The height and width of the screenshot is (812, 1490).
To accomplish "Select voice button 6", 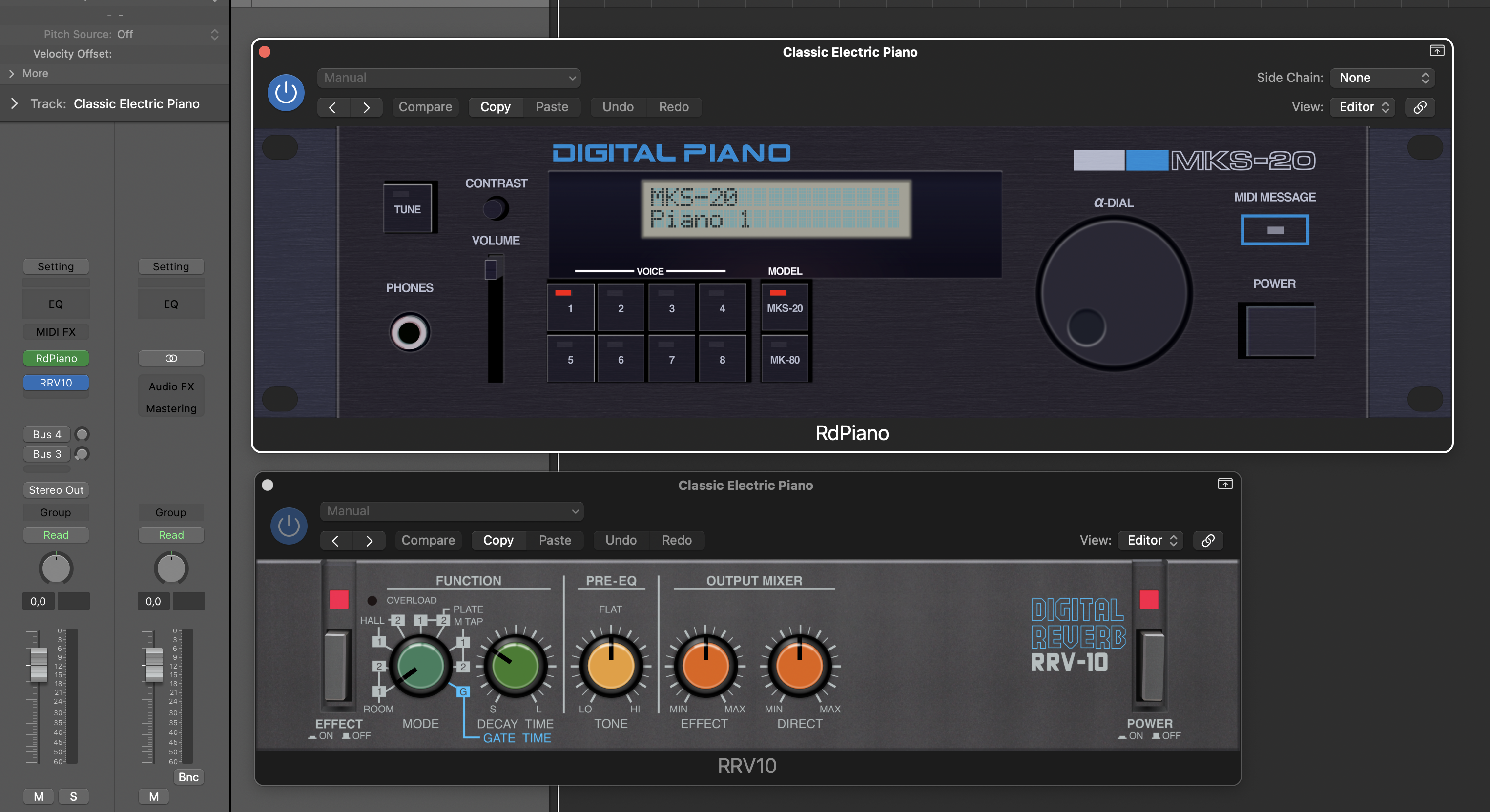I will [621, 359].
